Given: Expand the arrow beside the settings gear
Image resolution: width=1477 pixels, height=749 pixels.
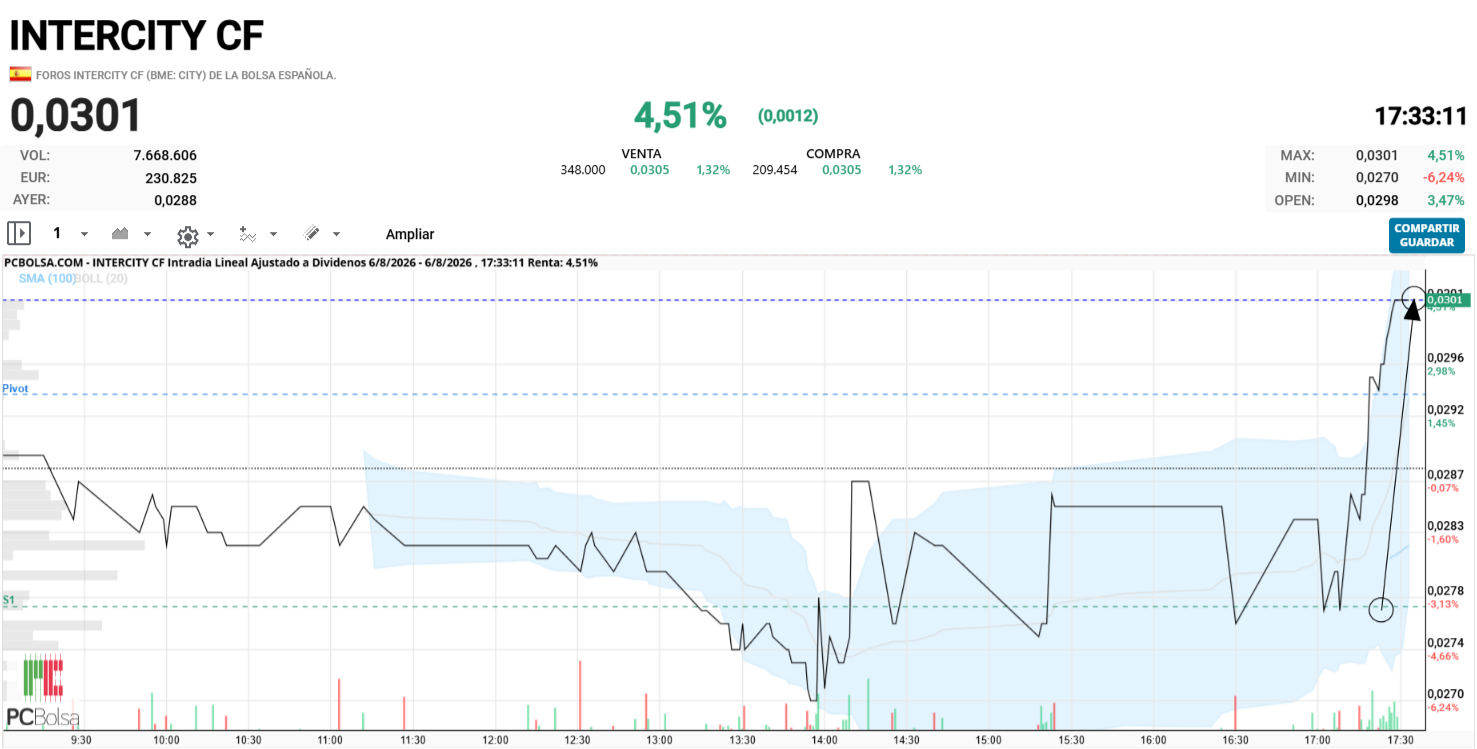Looking at the screenshot, I should click(210, 235).
